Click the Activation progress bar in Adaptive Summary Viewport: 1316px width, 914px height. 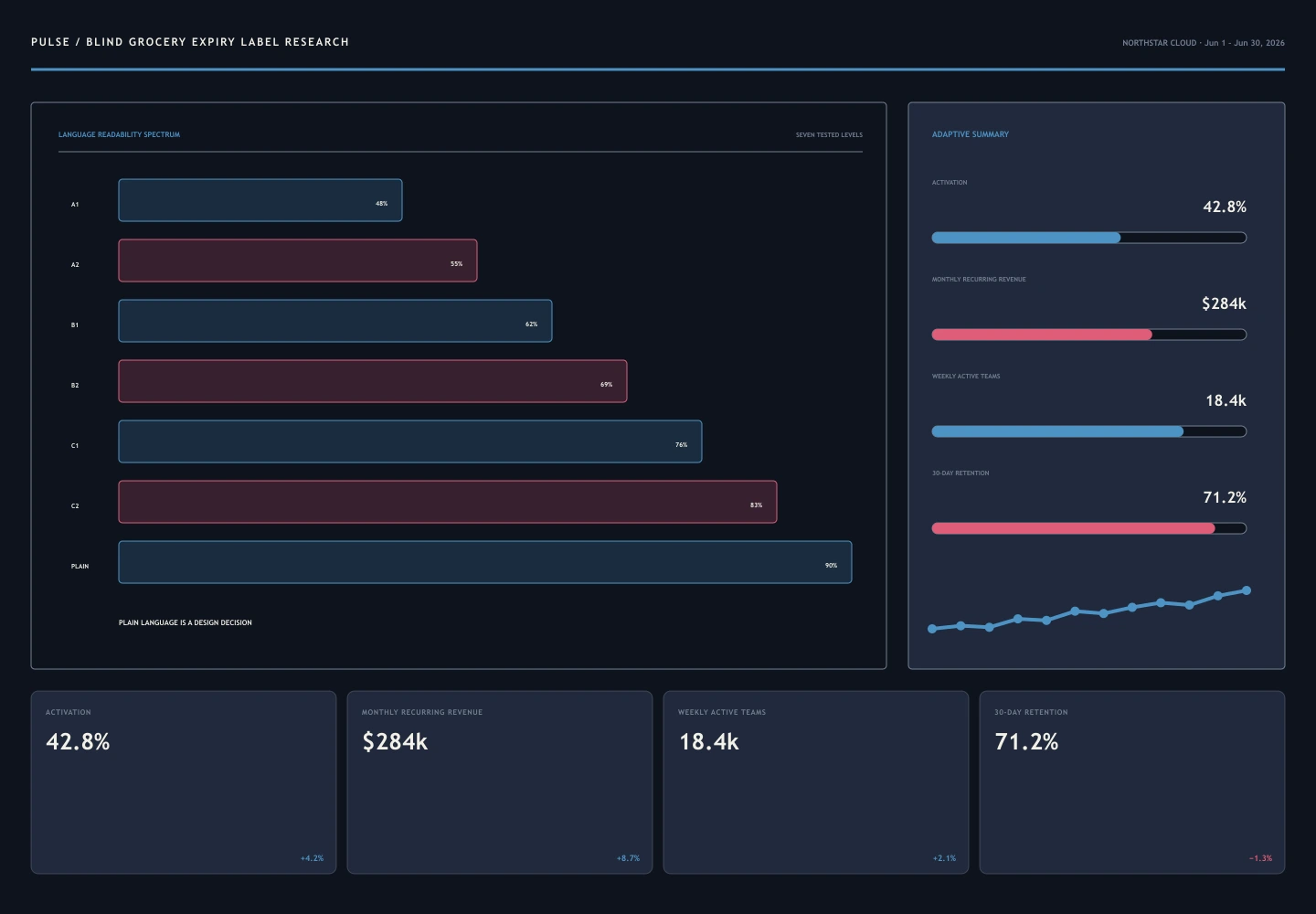[x=1089, y=238]
